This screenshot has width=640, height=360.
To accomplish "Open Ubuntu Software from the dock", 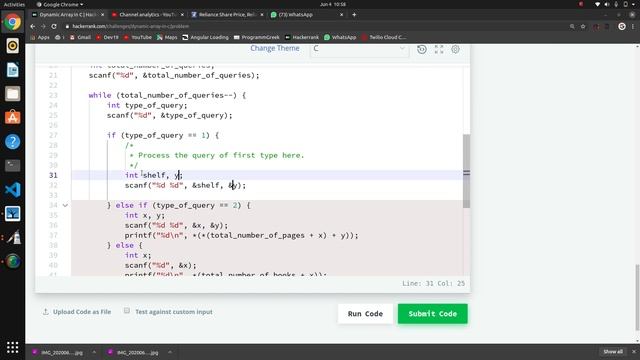I will point(13,118).
